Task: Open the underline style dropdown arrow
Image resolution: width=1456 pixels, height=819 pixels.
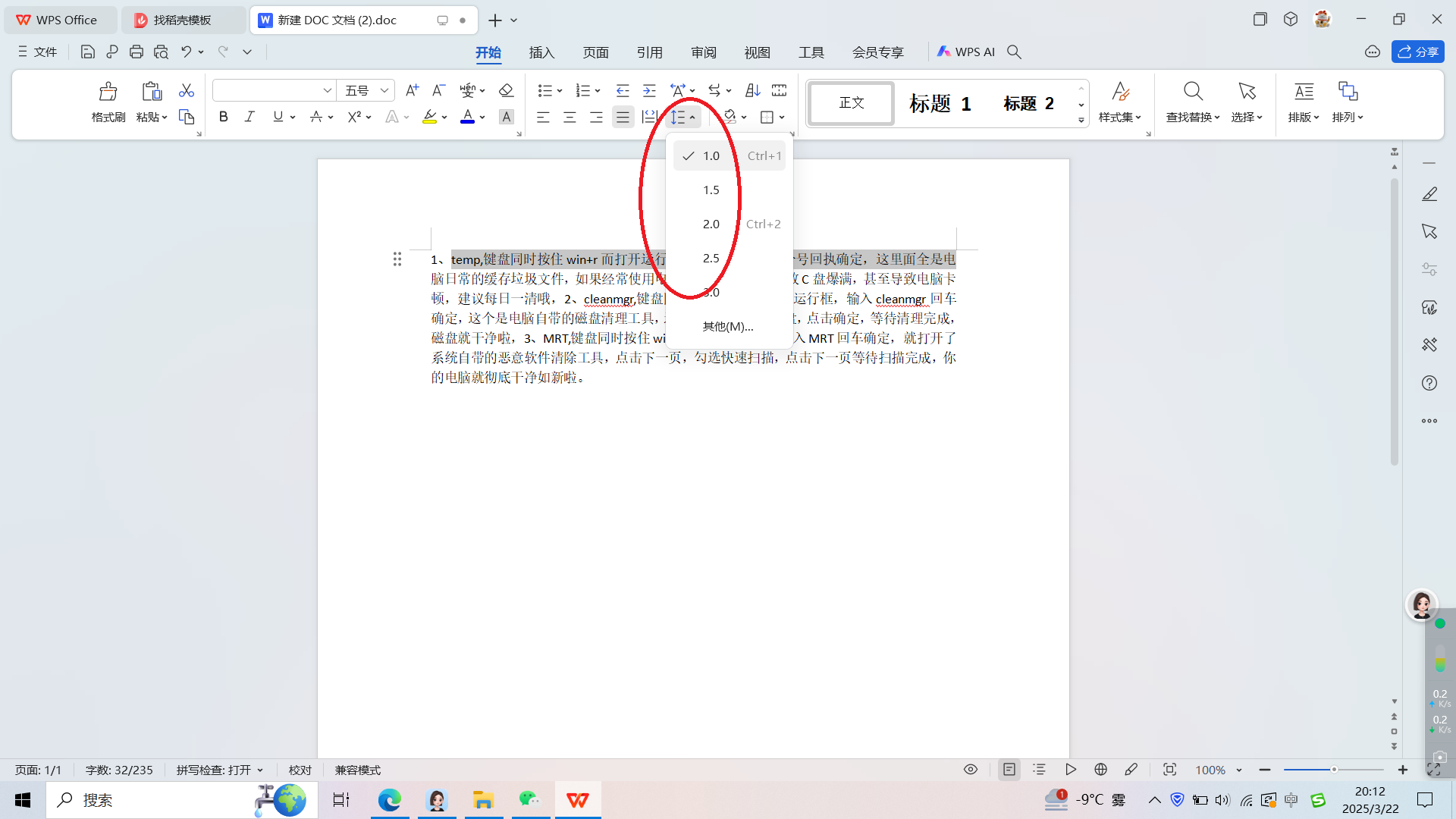Action: 291,117
